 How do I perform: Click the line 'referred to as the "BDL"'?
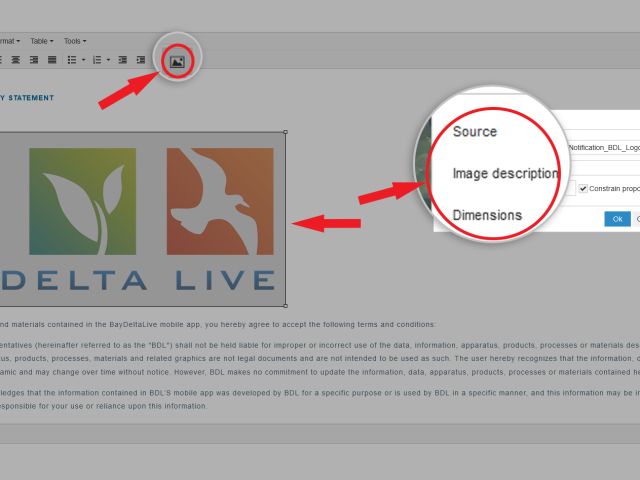pyautogui.click(x=320, y=345)
